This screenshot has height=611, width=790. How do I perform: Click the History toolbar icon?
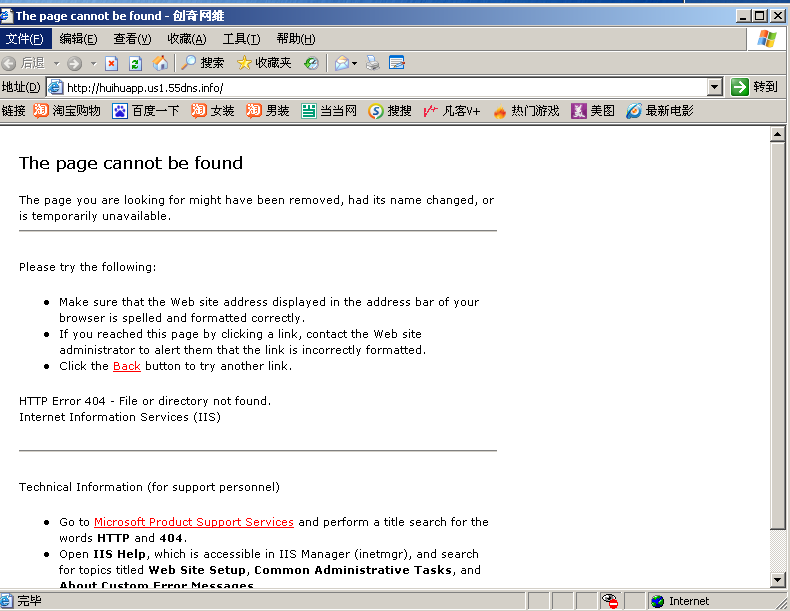(312, 63)
